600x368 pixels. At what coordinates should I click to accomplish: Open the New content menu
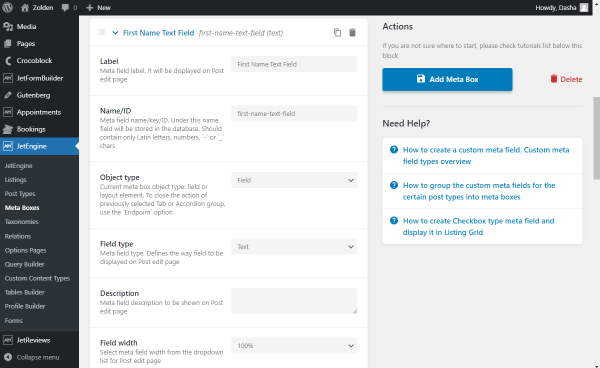(x=98, y=8)
